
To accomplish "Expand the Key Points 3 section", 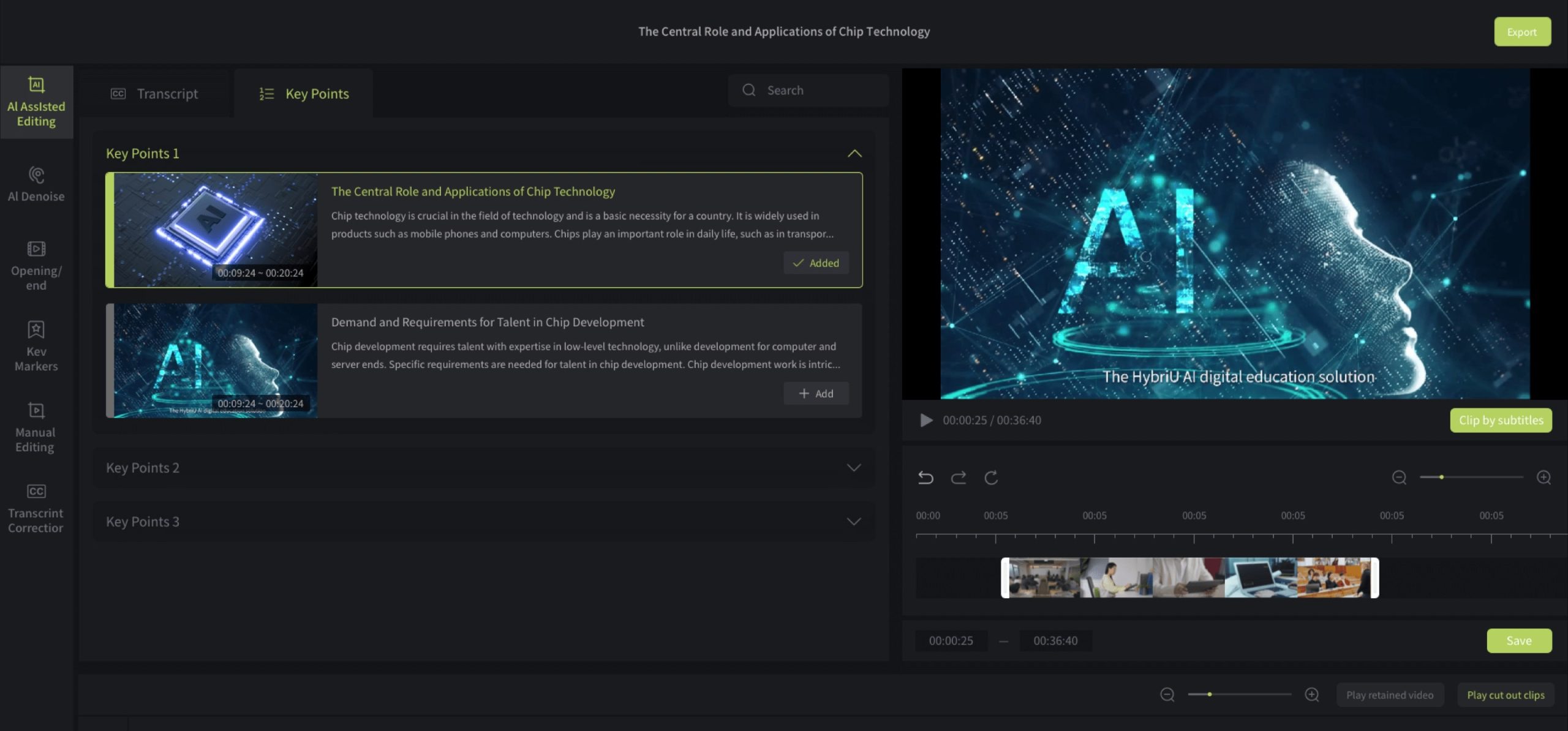I will click(854, 522).
